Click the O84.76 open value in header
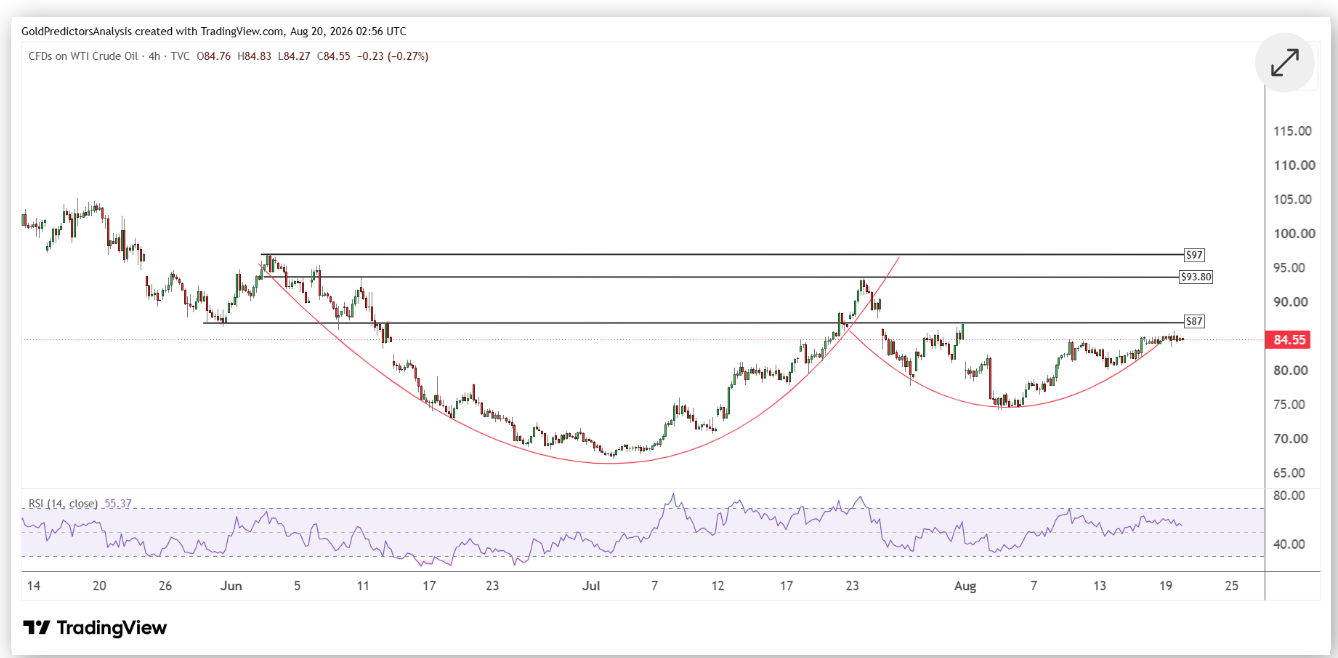This screenshot has height=658, width=1338. pos(215,56)
